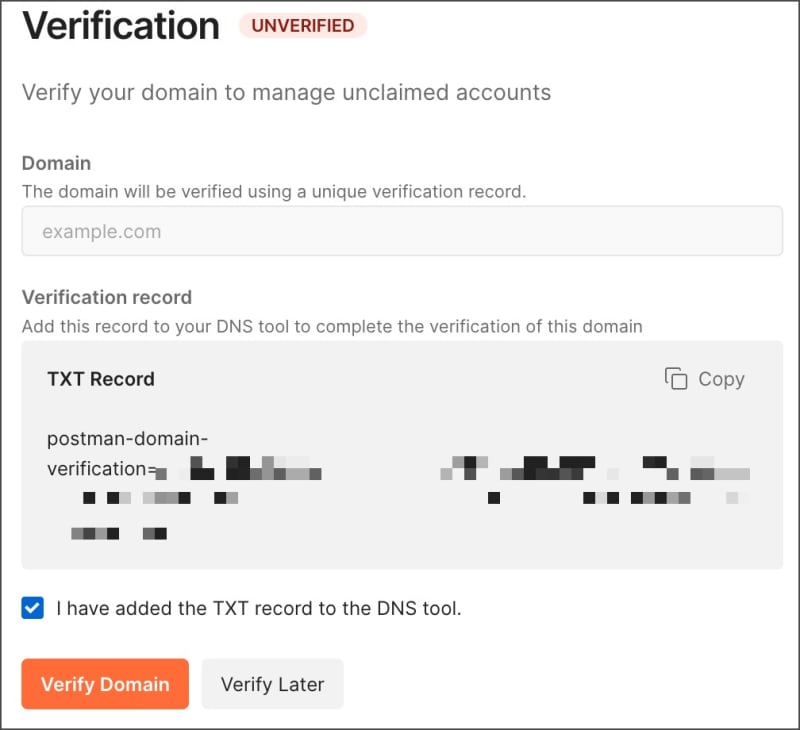The image size is (800, 730).
Task: Click the Verification page heading
Action: 119,26
